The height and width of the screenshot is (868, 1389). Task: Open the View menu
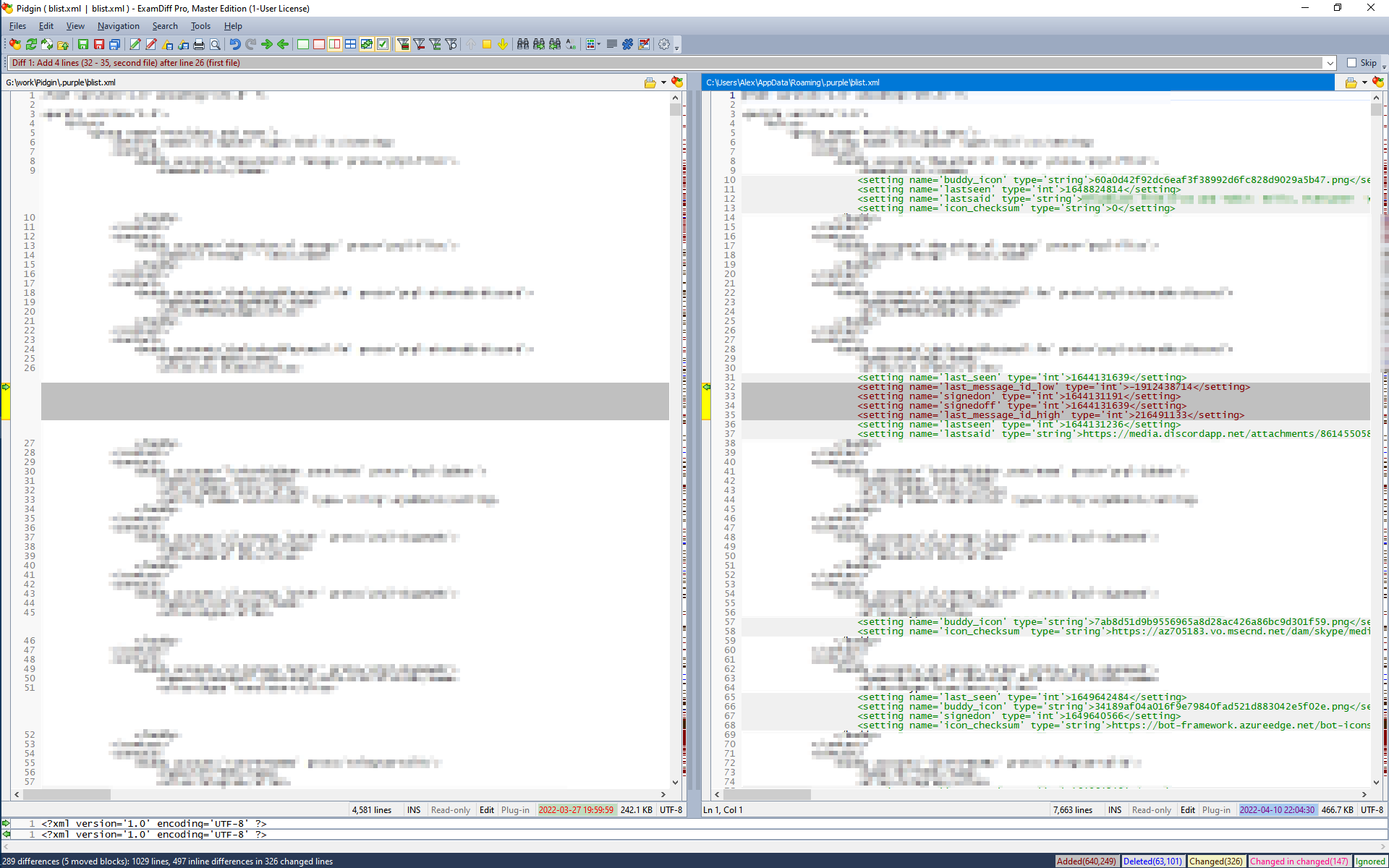(75, 26)
